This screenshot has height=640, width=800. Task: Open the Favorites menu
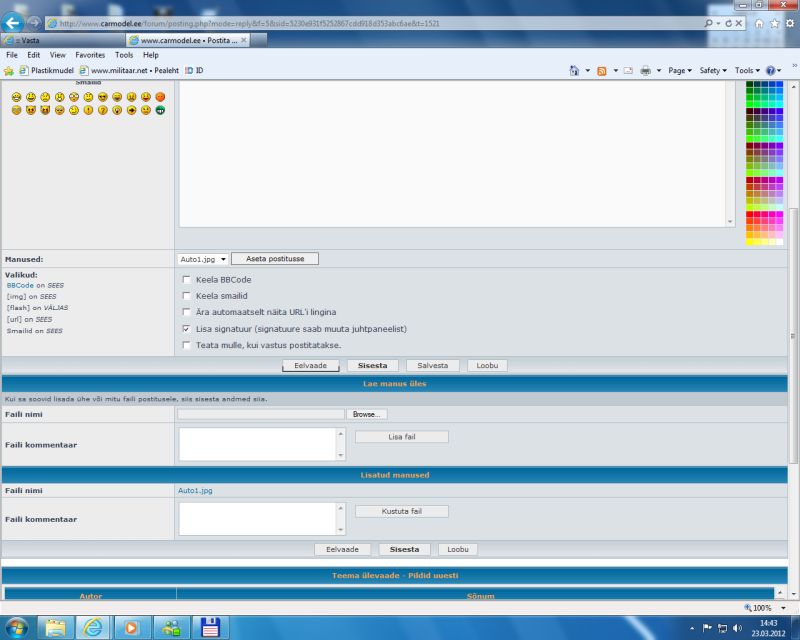pyautogui.click(x=90, y=55)
